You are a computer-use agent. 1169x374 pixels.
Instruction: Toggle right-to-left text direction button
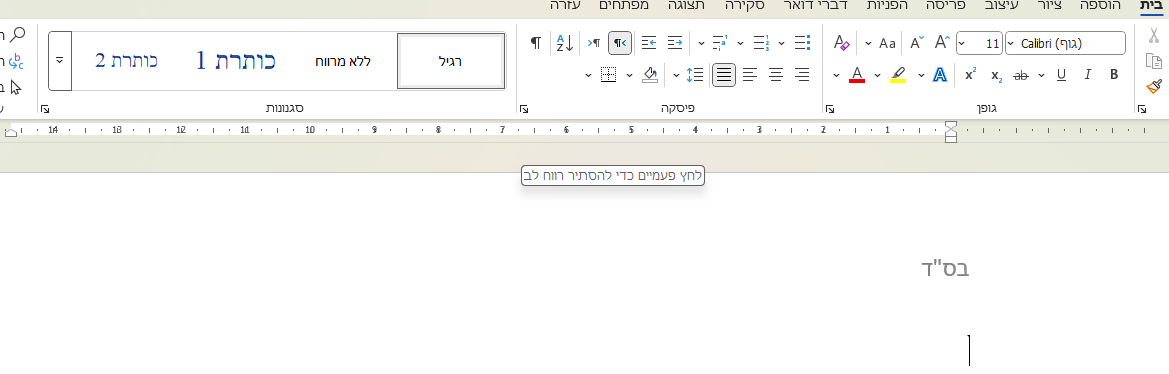coord(620,43)
